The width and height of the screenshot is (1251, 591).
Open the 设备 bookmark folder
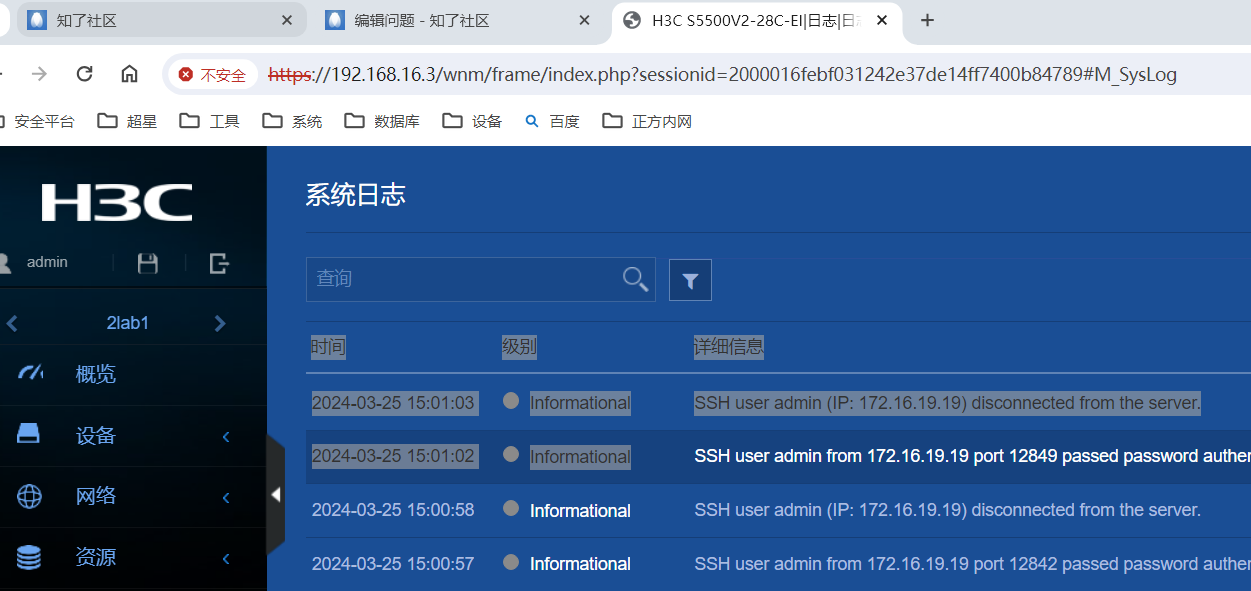[x=472, y=121]
